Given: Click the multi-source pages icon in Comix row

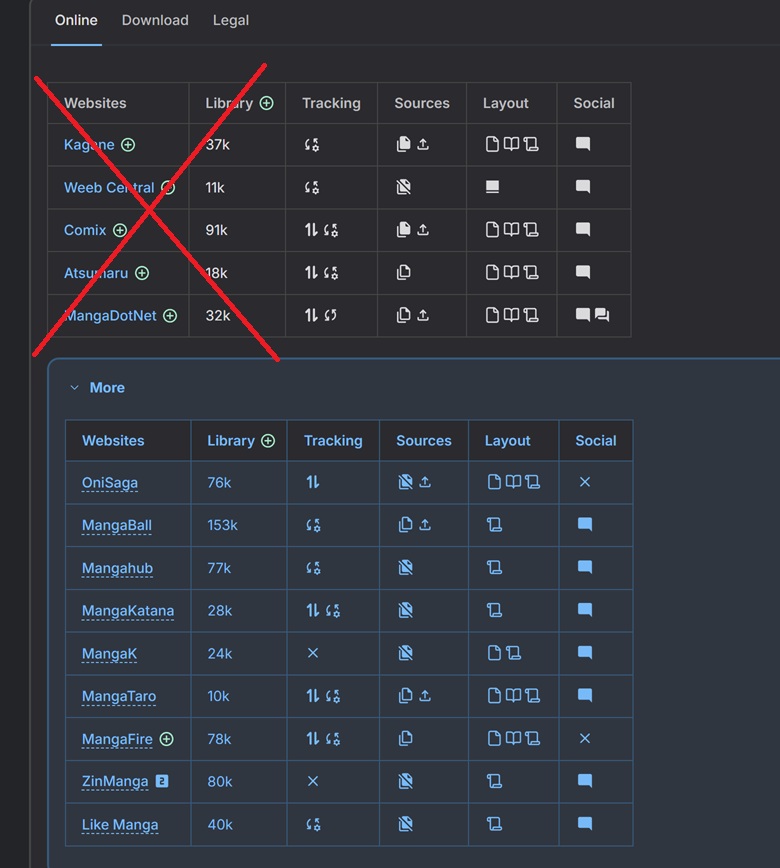Looking at the screenshot, I should tap(404, 229).
